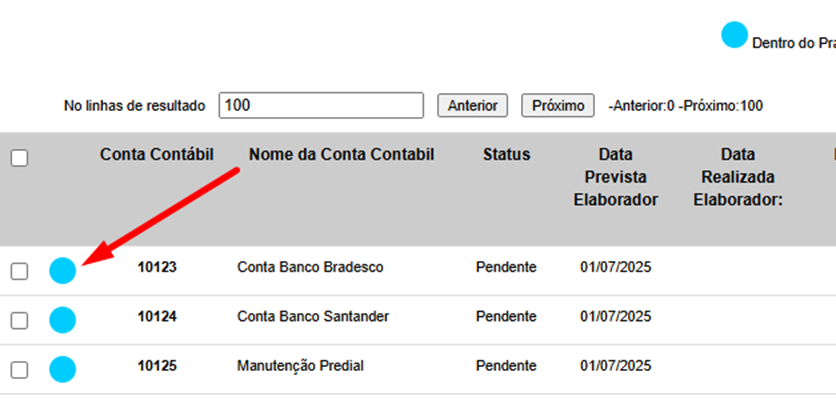
Task: Check the box for Conta Banco Bradesco
Action: pos(20,271)
